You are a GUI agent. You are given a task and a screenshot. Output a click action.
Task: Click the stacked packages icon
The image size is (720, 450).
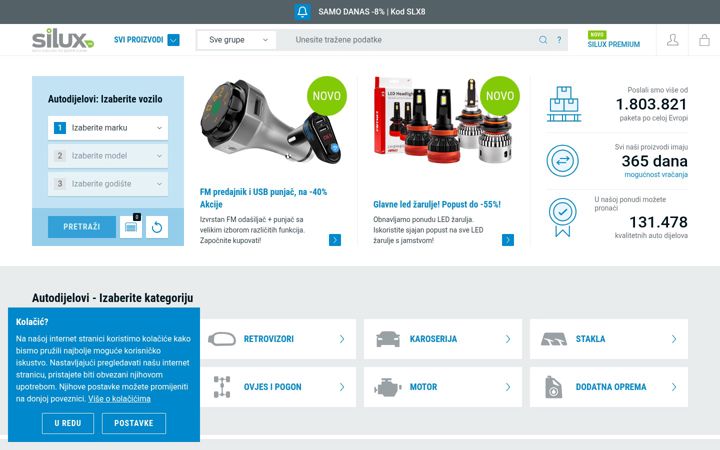[564, 104]
